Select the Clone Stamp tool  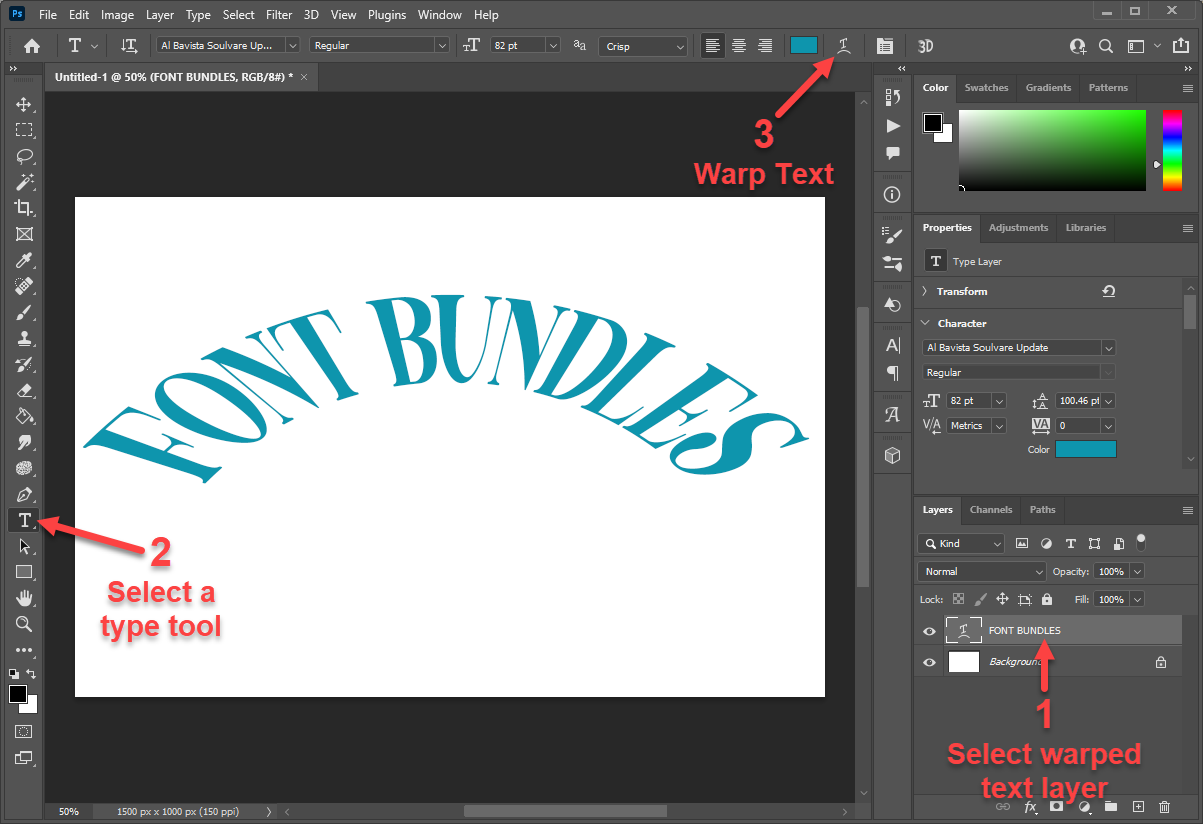[x=24, y=338]
